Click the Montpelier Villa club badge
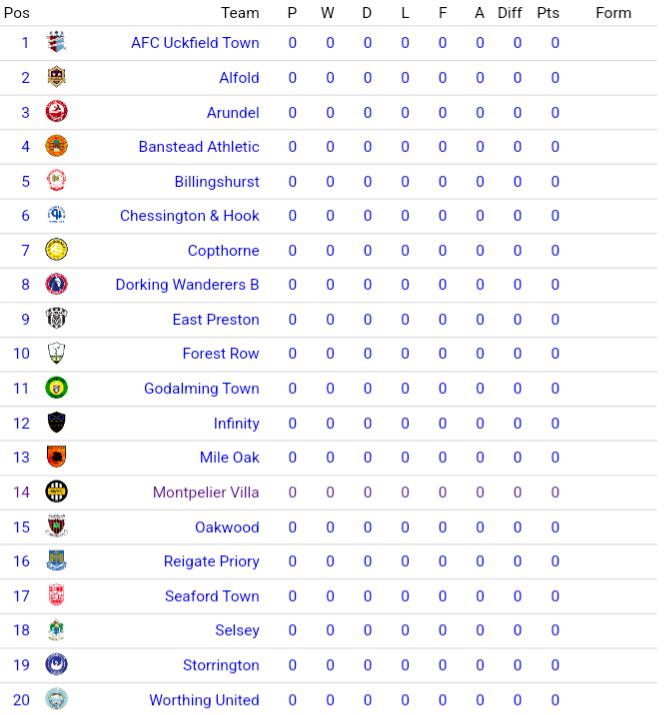 57,492
